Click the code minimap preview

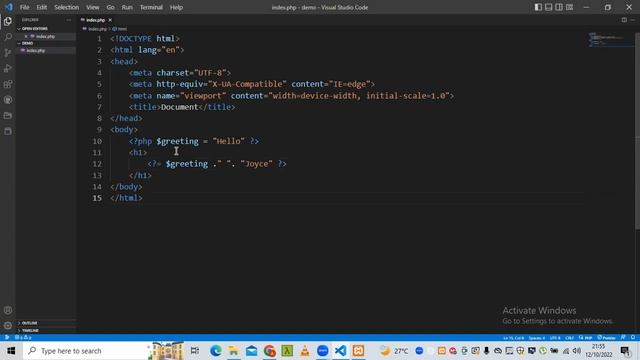(x=610, y=40)
